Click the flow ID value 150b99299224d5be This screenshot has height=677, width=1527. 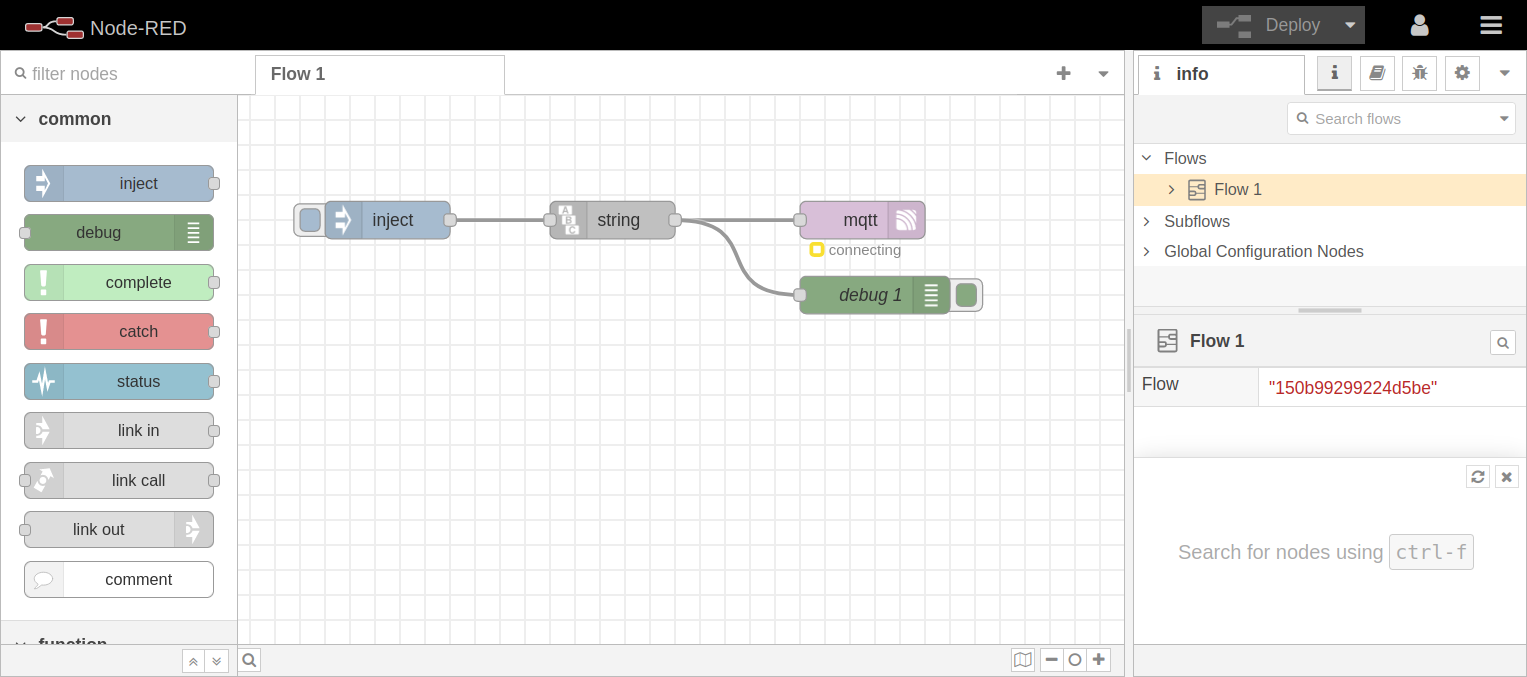[1353, 388]
